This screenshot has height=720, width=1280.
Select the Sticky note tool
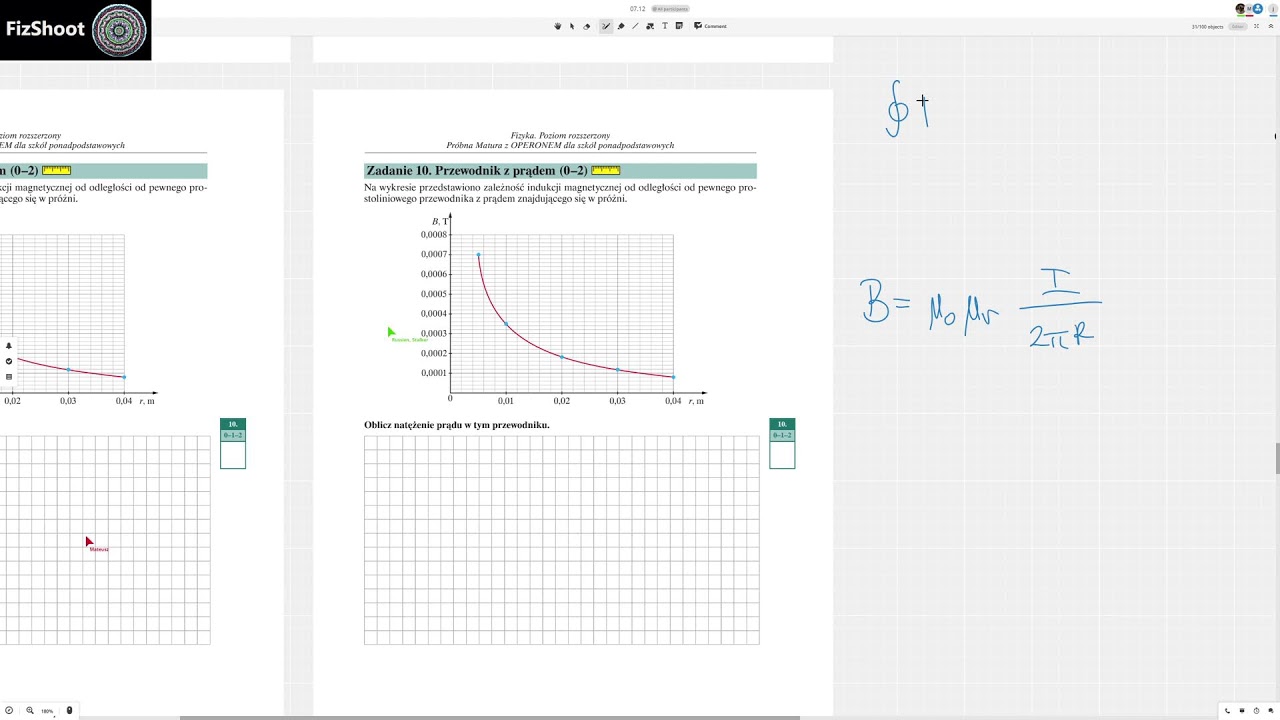(679, 26)
